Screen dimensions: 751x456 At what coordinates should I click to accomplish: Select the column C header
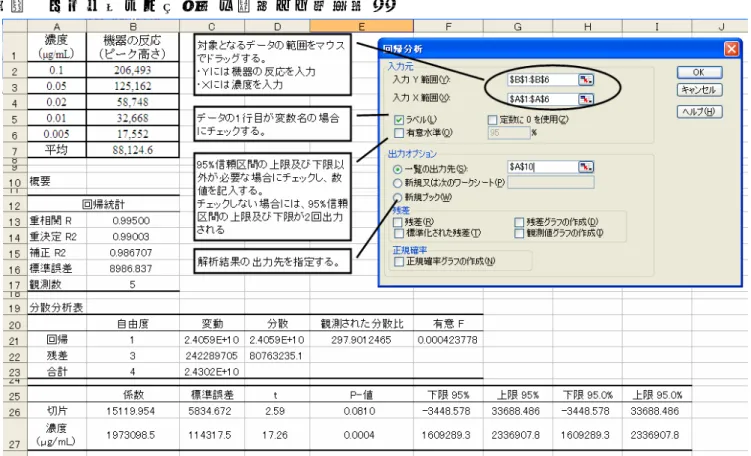(212, 26)
